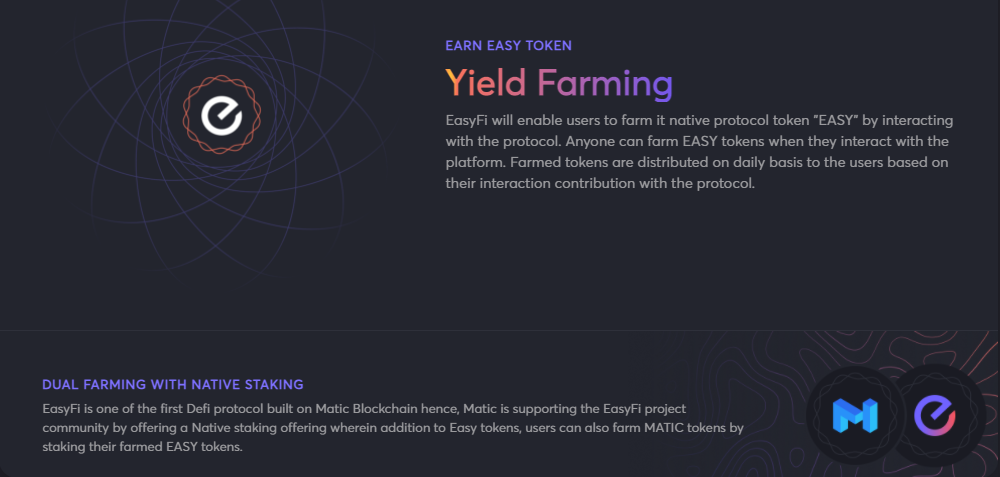Click the purple EASY token icon
This screenshot has height=477, width=1000.
tap(934, 415)
